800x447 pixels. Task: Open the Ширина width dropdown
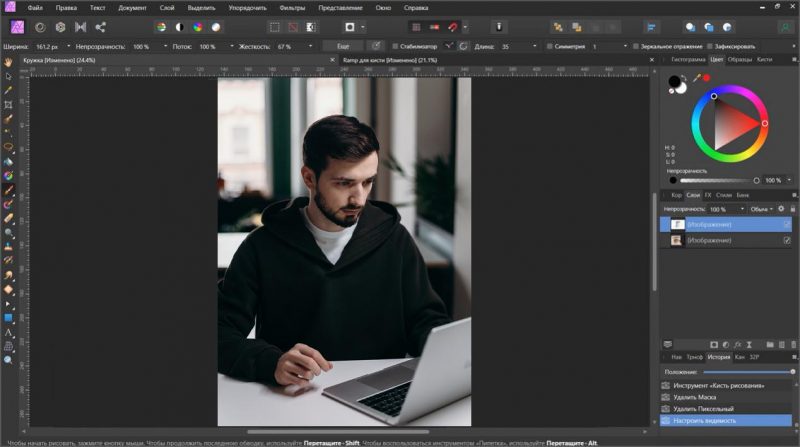(x=68, y=46)
